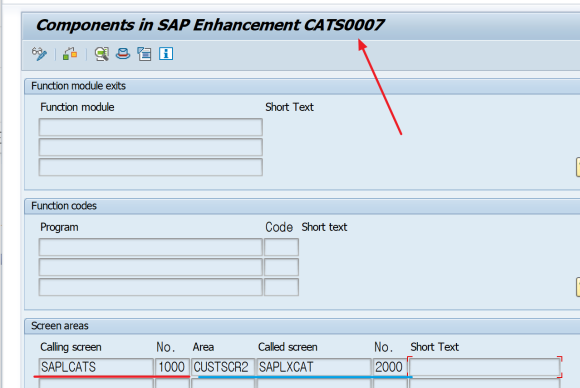
Task: Click the first Code field next to Program
Action: coord(281,247)
